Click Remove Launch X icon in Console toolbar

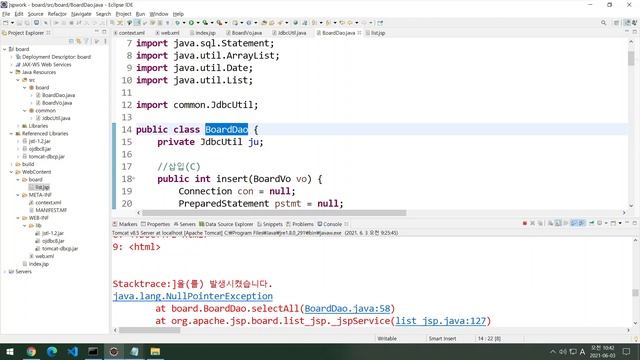532,223
